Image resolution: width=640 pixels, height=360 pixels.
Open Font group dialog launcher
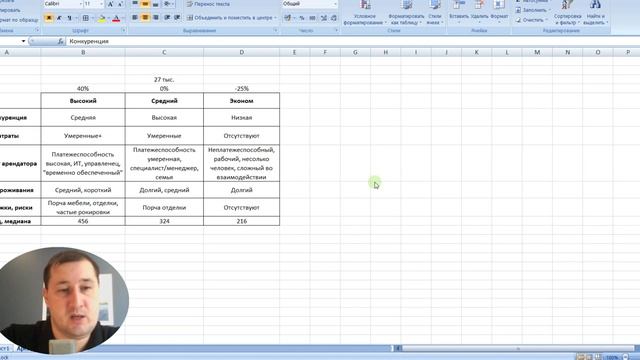pos(123,30)
